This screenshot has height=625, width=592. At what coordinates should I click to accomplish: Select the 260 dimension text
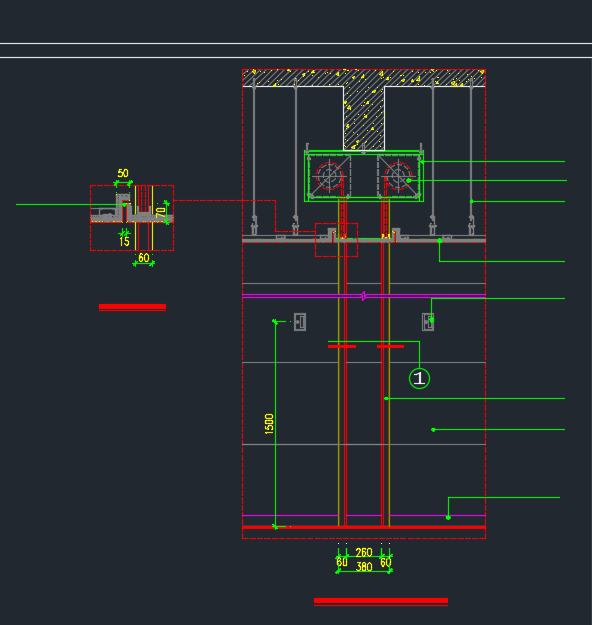click(364, 552)
